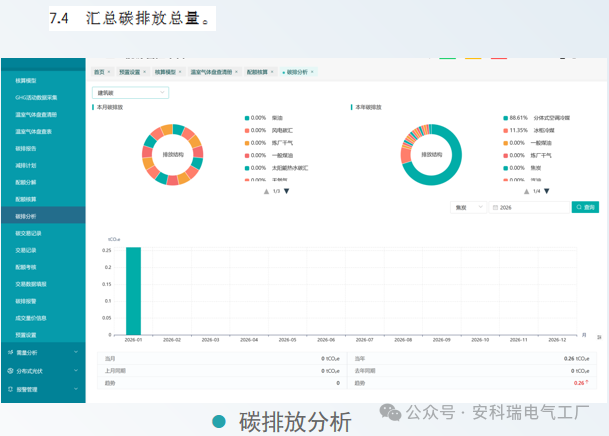The height and width of the screenshot is (436, 609).
Task: Click the 查询 search button
Action: point(585,207)
